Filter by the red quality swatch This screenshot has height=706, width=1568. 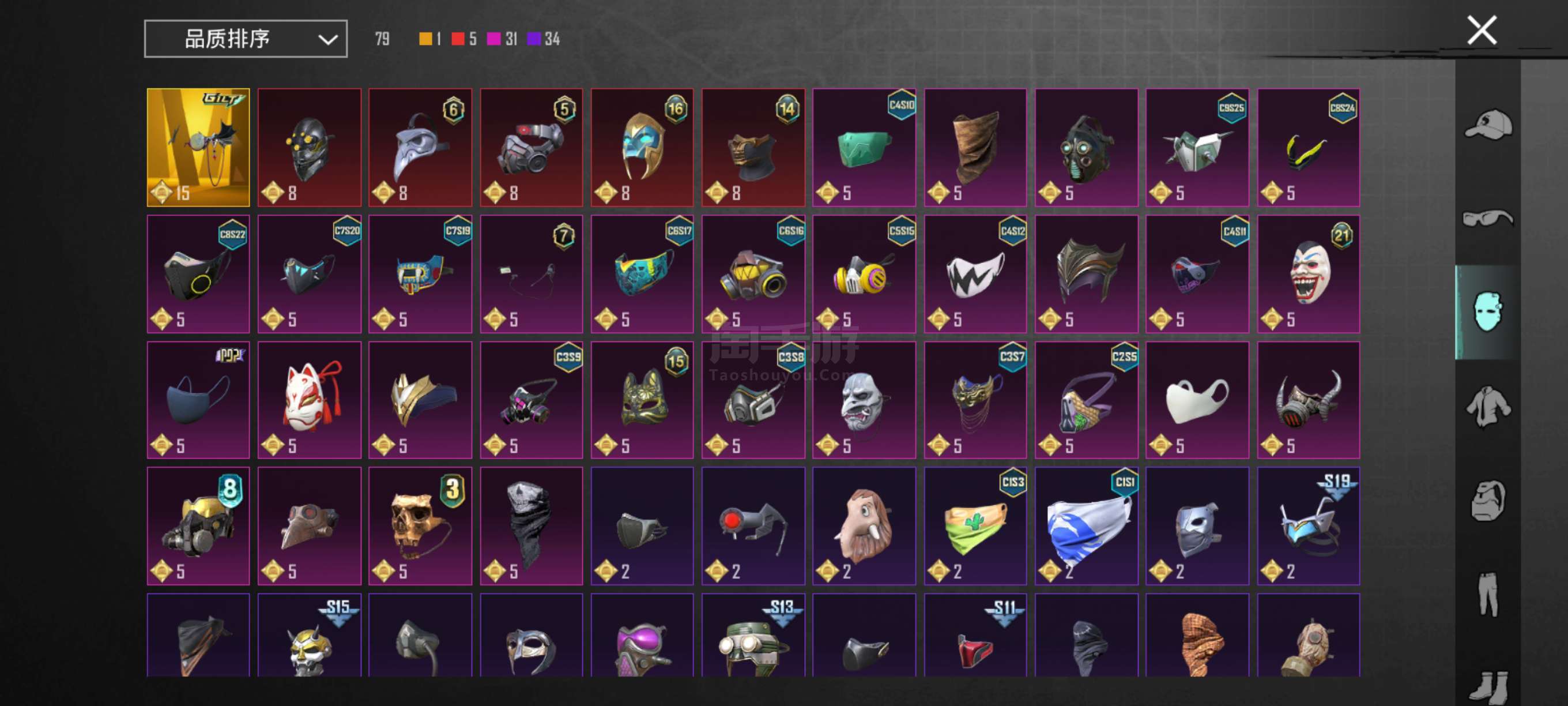(x=458, y=39)
